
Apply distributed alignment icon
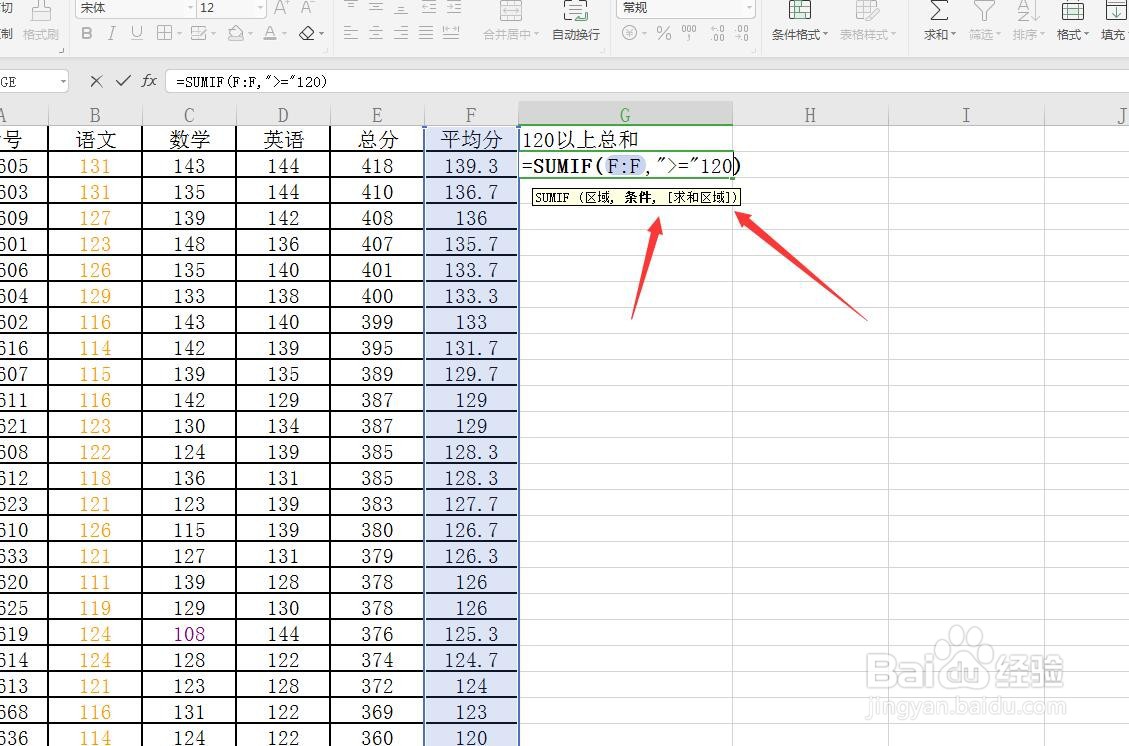point(451,33)
